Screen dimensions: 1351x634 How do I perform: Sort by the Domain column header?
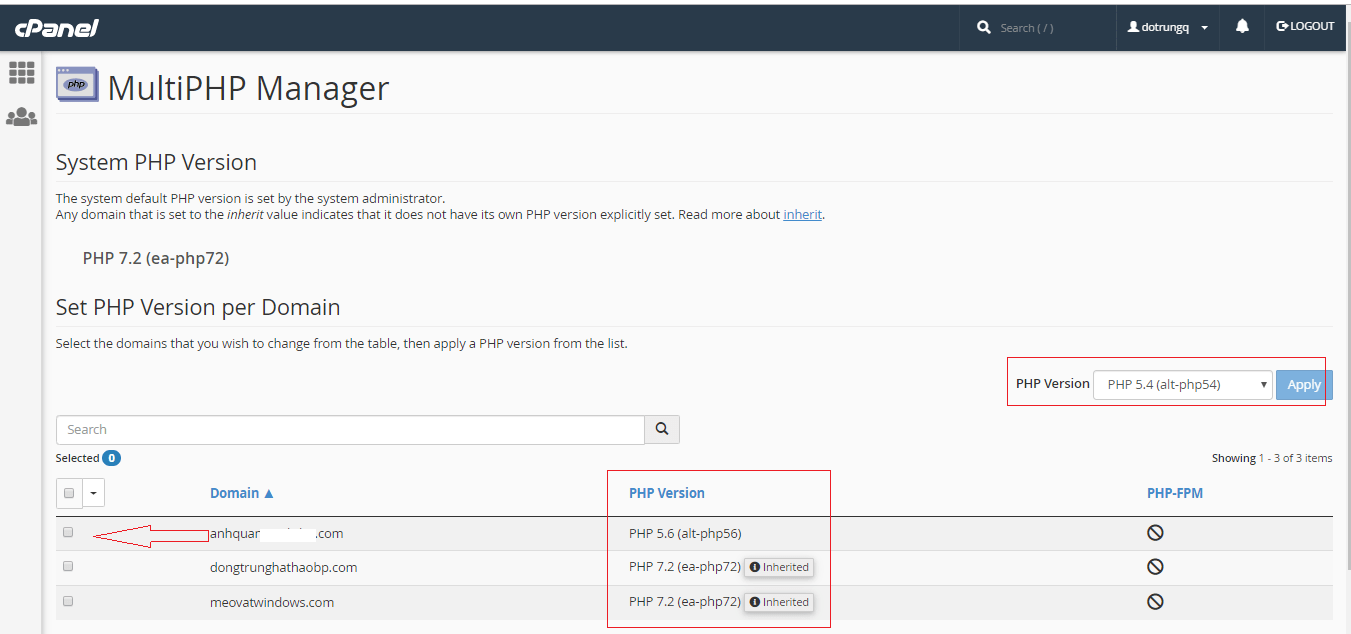[241, 493]
